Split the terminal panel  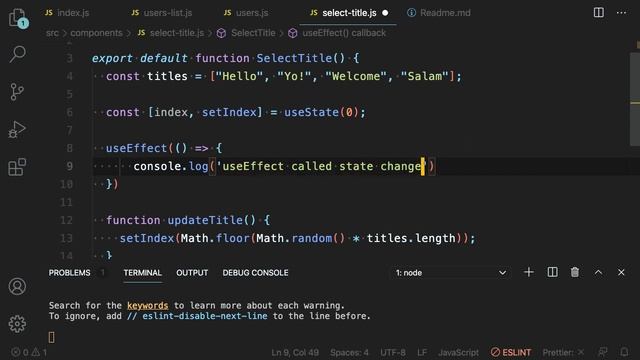[x=552, y=272]
